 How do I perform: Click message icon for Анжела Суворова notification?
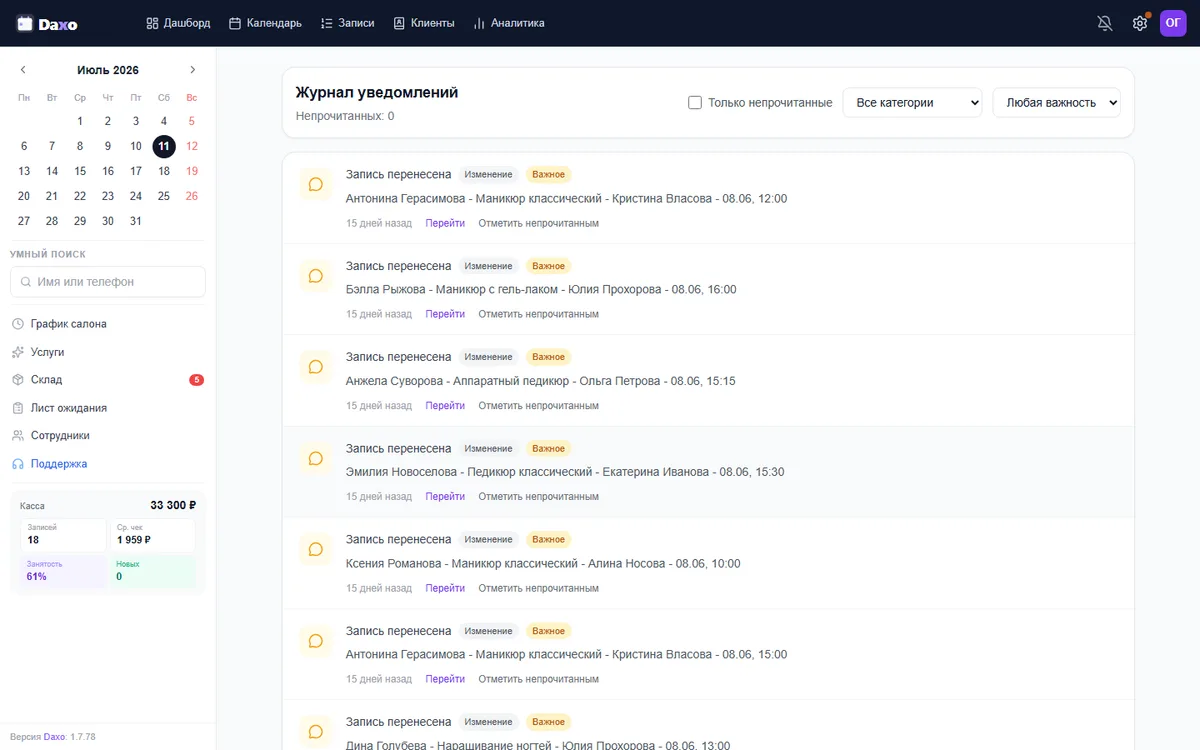pyautogui.click(x=316, y=367)
